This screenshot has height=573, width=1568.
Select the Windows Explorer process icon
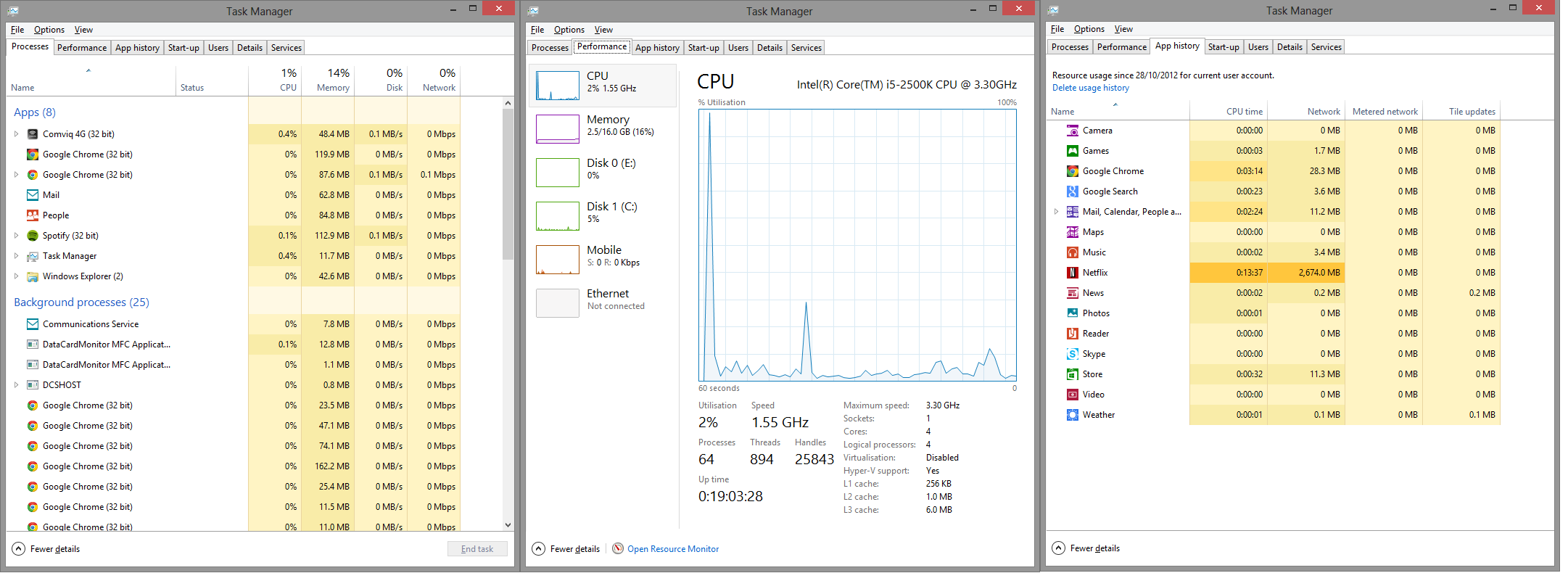(x=33, y=276)
